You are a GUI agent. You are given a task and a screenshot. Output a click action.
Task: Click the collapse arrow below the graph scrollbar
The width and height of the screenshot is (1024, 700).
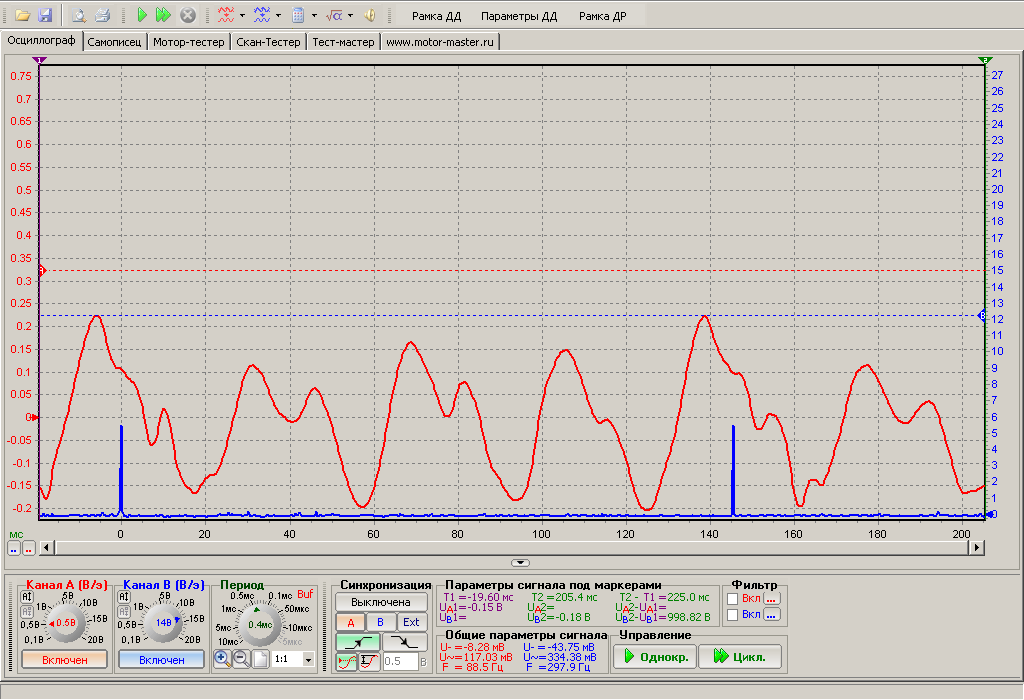[x=520, y=563]
